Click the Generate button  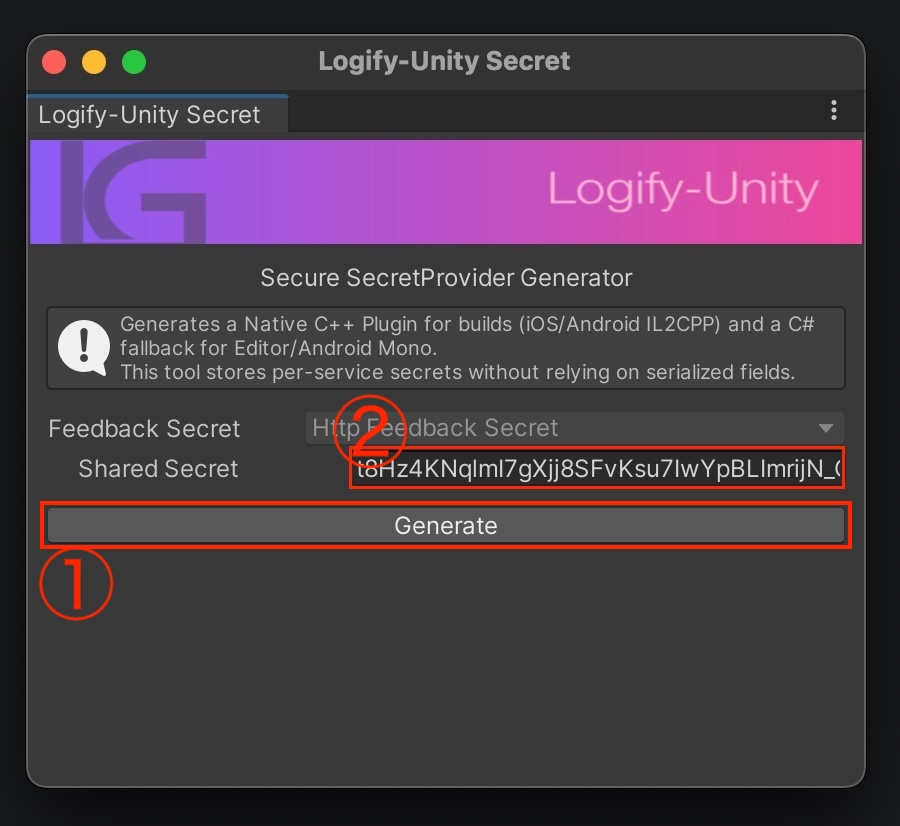(x=446, y=526)
